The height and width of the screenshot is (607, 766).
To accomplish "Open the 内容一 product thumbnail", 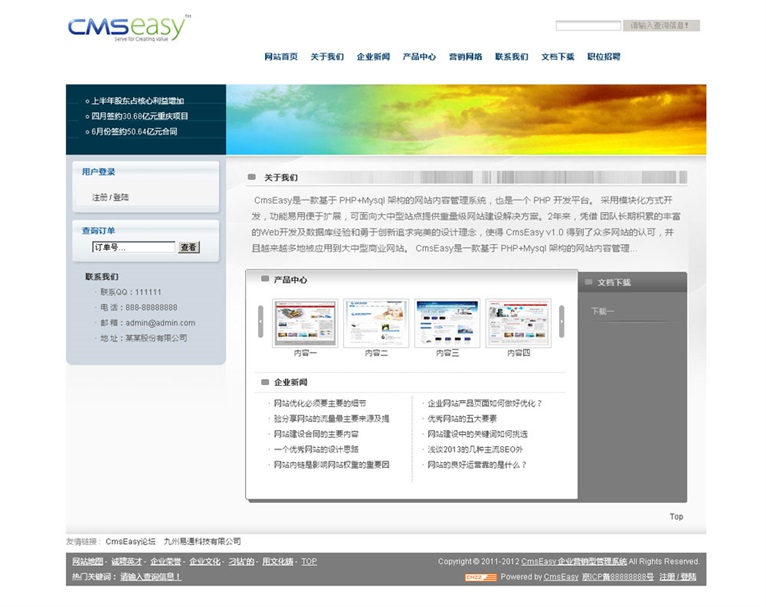I will [x=306, y=322].
